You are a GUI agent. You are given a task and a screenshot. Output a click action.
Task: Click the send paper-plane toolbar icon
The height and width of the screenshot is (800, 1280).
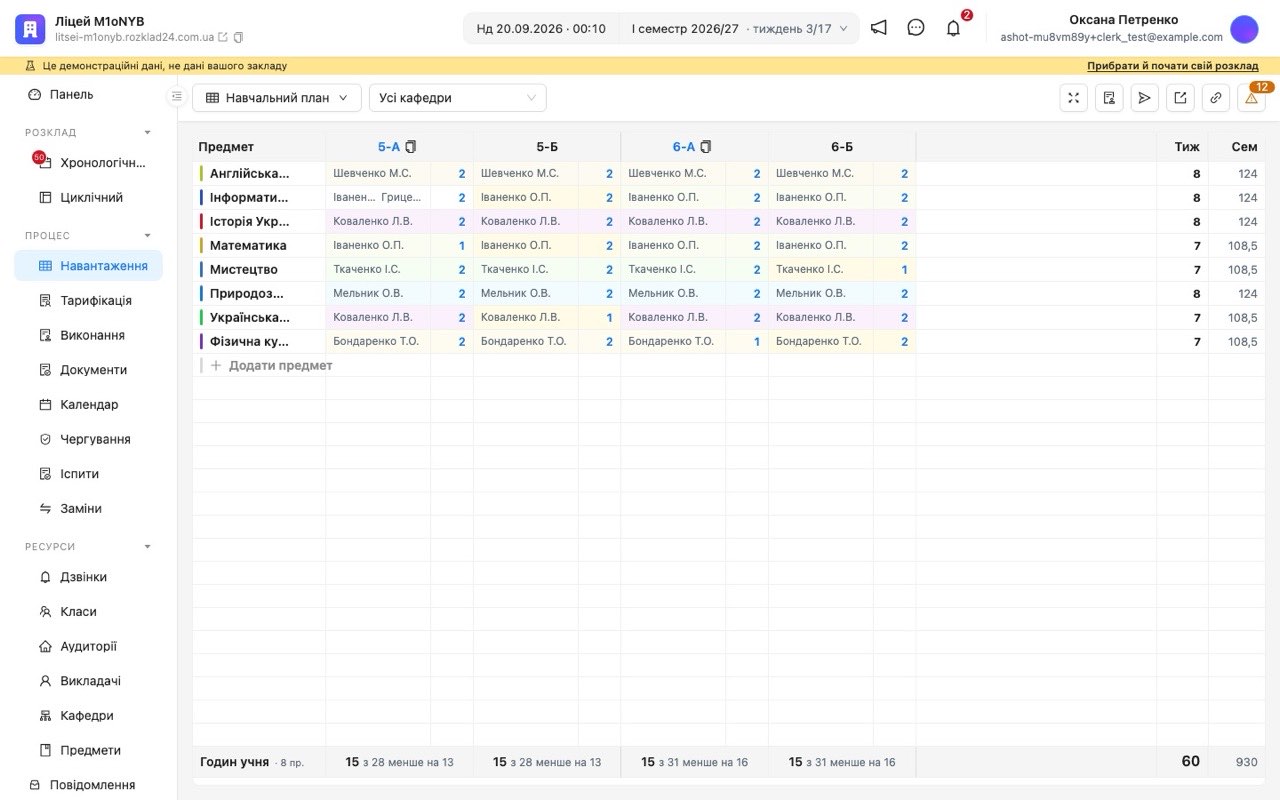point(1145,98)
